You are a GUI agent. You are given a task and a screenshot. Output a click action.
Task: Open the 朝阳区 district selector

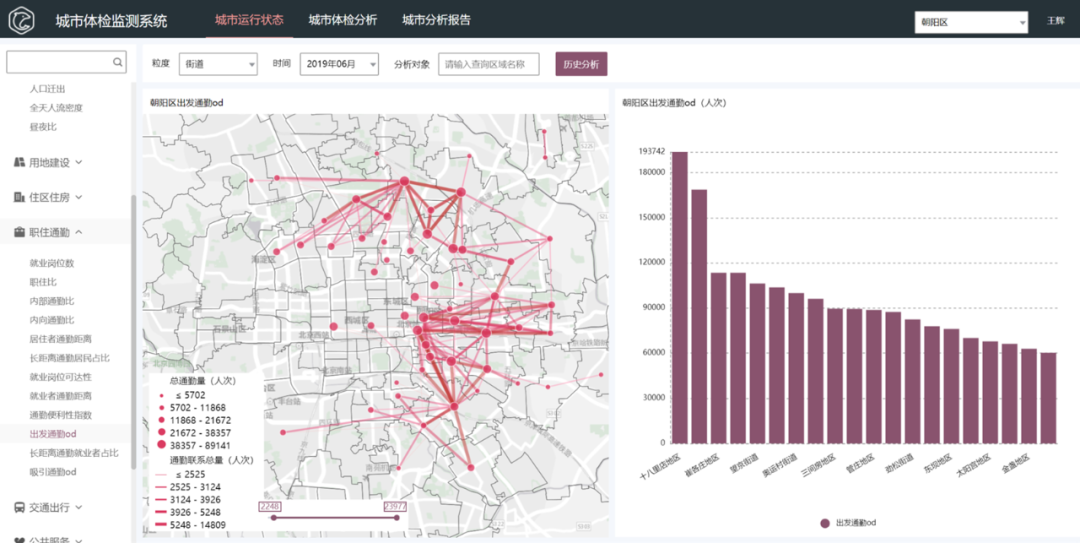[x=971, y=22]
